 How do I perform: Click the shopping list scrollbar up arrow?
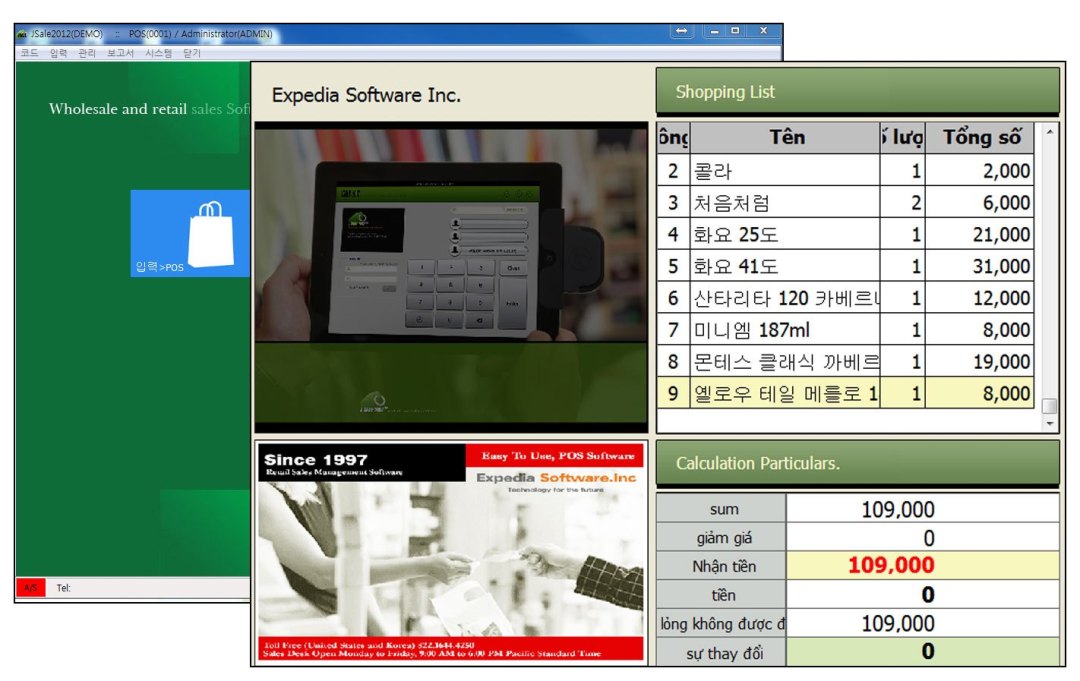(x=1049, y=132)
